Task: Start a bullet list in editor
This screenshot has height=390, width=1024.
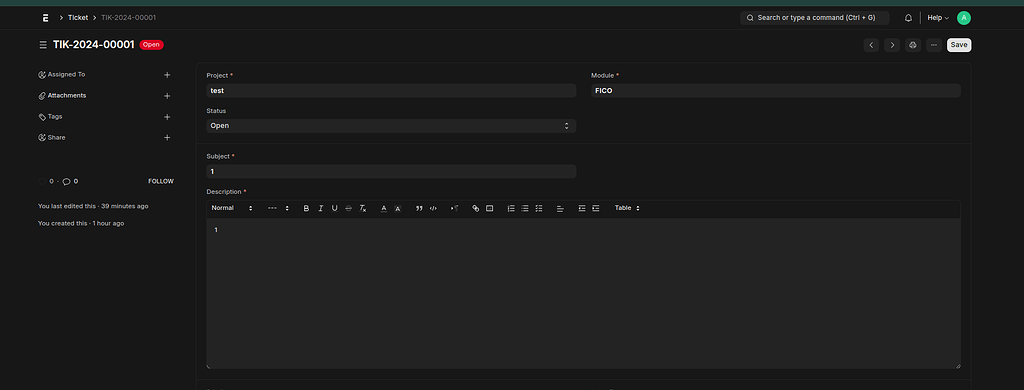Action: (525, 208)
